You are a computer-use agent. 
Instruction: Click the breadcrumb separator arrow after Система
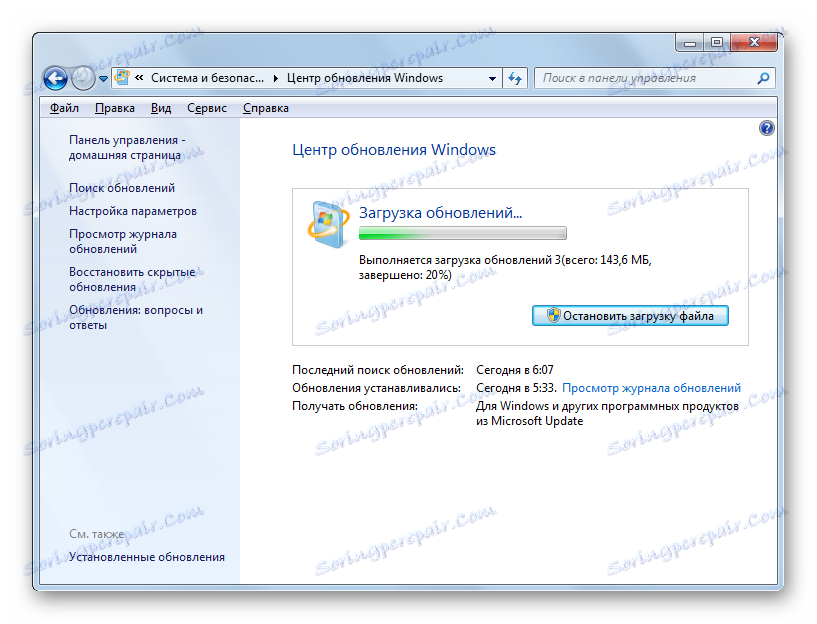(x=276, y=79)
